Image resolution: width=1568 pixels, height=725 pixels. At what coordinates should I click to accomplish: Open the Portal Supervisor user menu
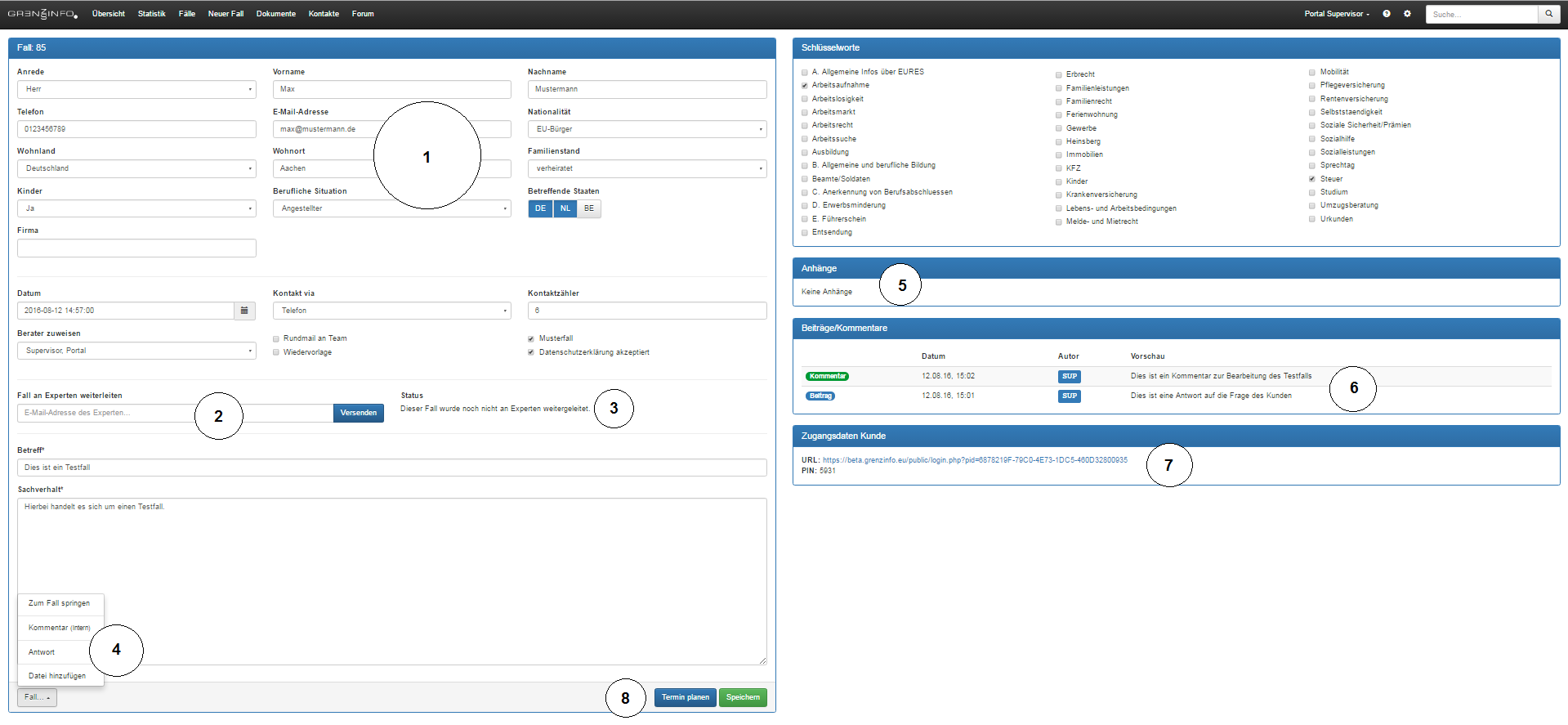pyautogui.click(x=1336, y=14)
